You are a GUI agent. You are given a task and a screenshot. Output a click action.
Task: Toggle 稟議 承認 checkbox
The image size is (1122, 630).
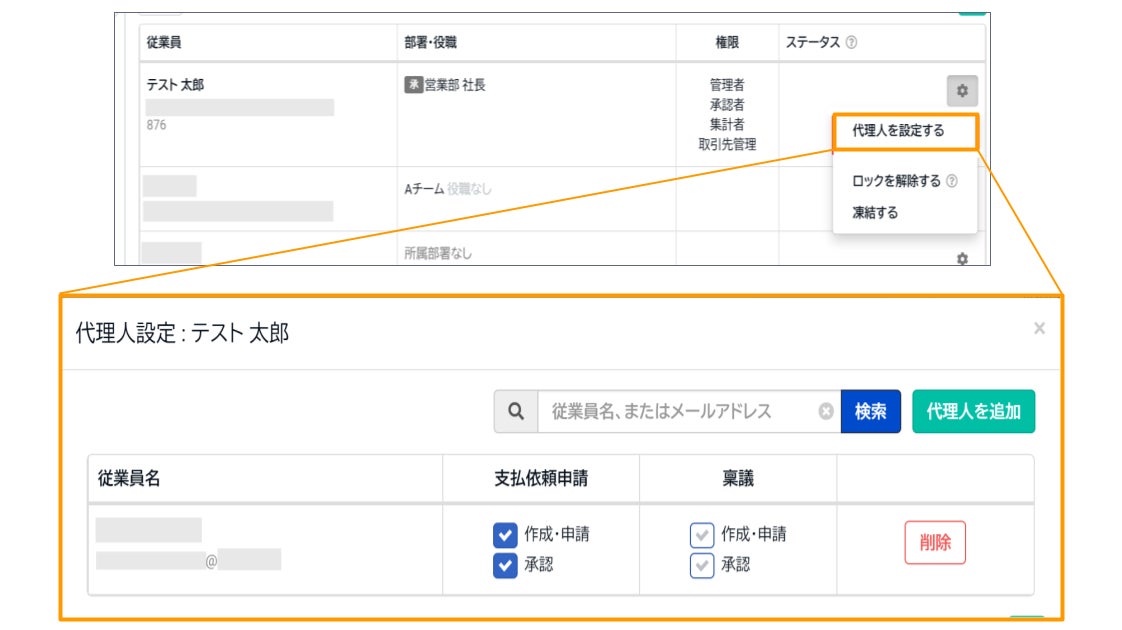point(702,566)
